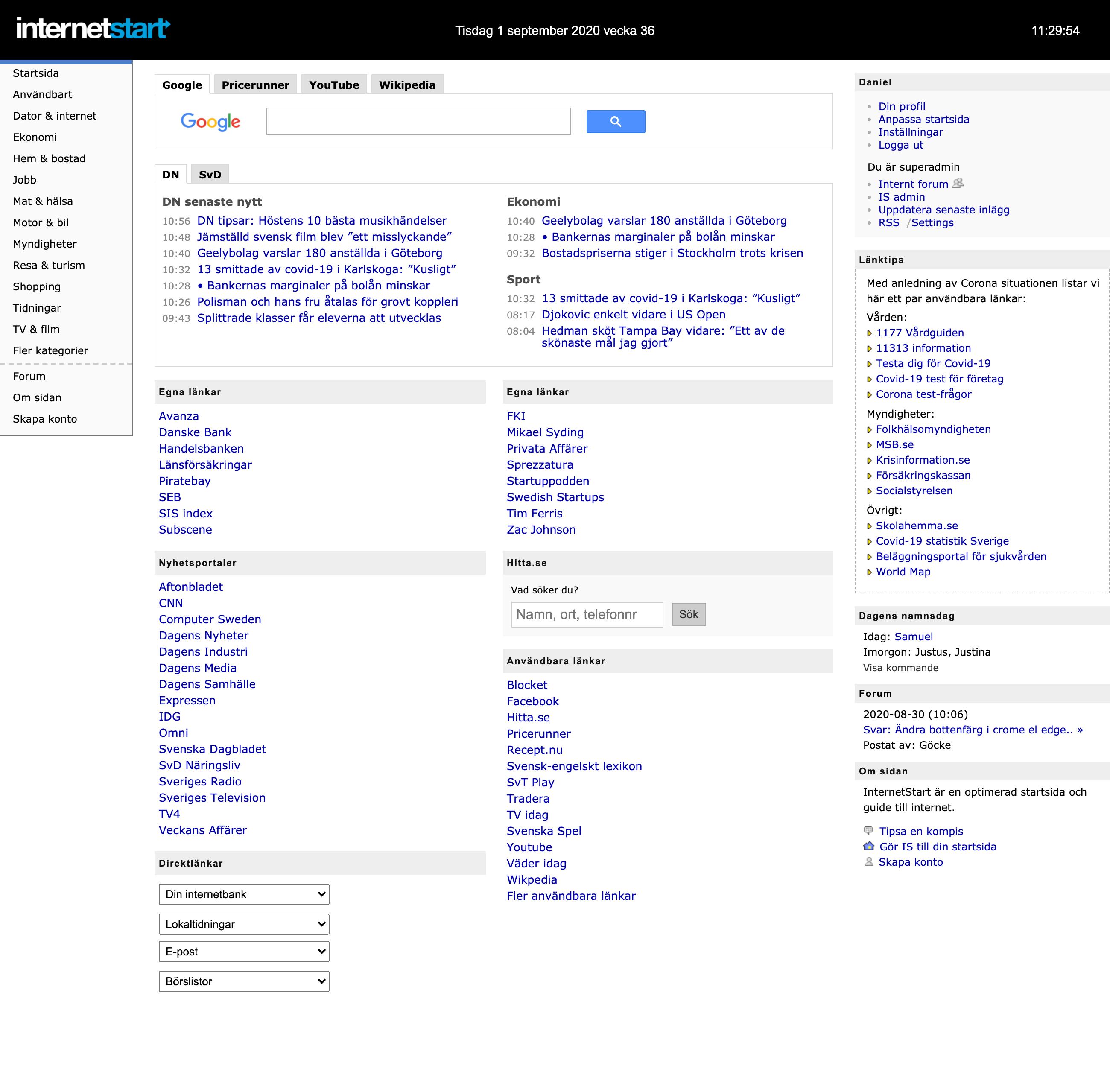
Task: Click Anpassa startsida link
Action: click(923, 119)
